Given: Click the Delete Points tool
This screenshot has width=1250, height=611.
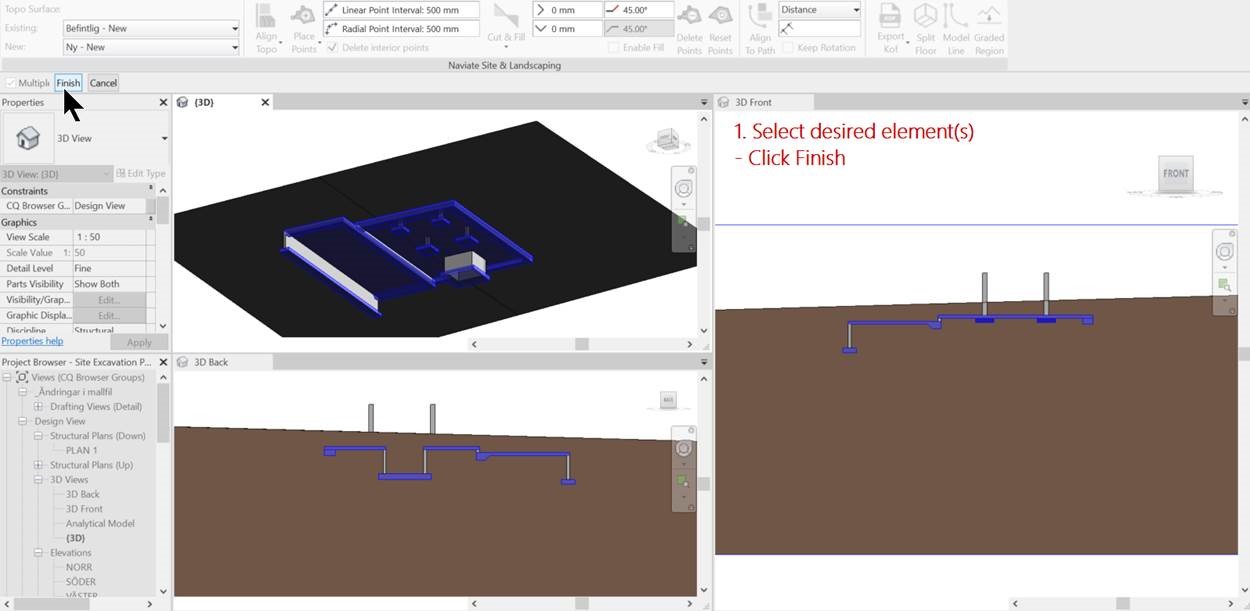Looking at the screenshot, I should click(x=689, y=24).
